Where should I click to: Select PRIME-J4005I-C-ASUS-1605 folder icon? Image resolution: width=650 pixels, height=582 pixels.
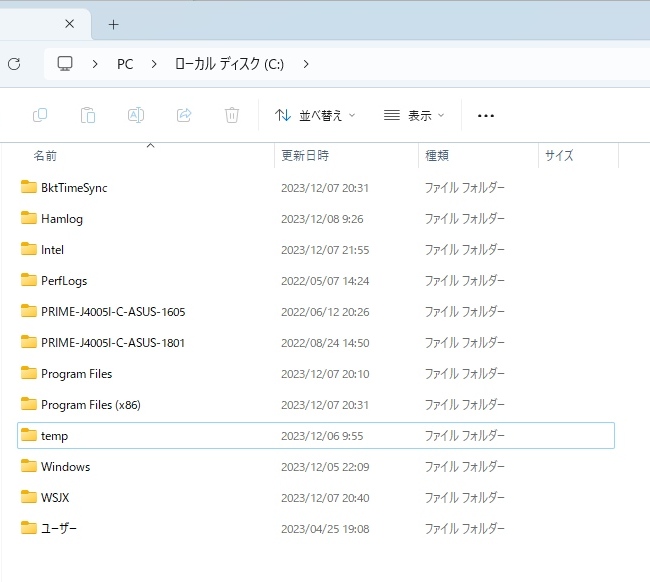click(x=29, y=311)
